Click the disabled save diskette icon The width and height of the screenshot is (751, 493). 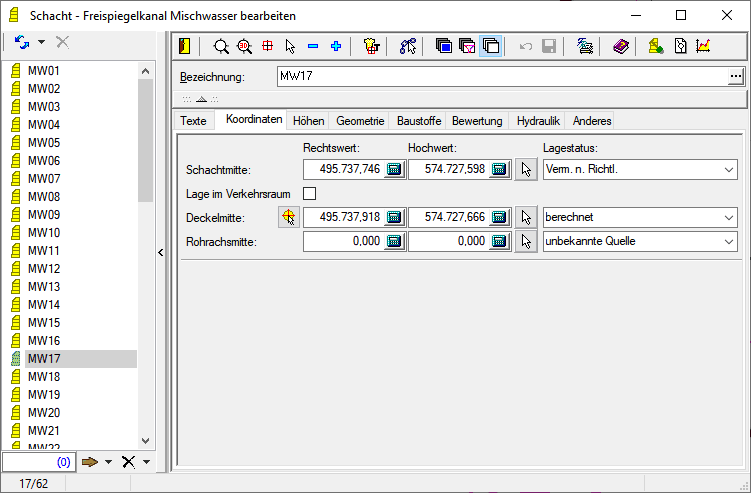(x=549, y=46)
